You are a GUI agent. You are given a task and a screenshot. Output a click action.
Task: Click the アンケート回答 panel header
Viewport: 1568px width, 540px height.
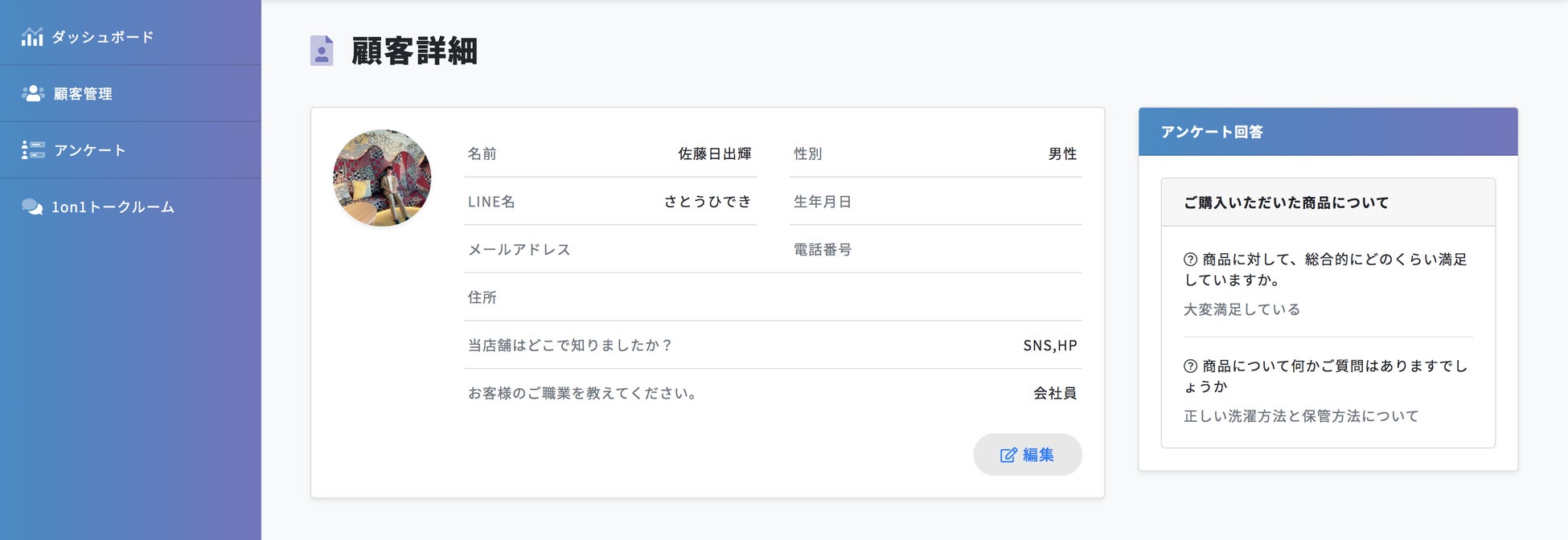coord(1328,132)
